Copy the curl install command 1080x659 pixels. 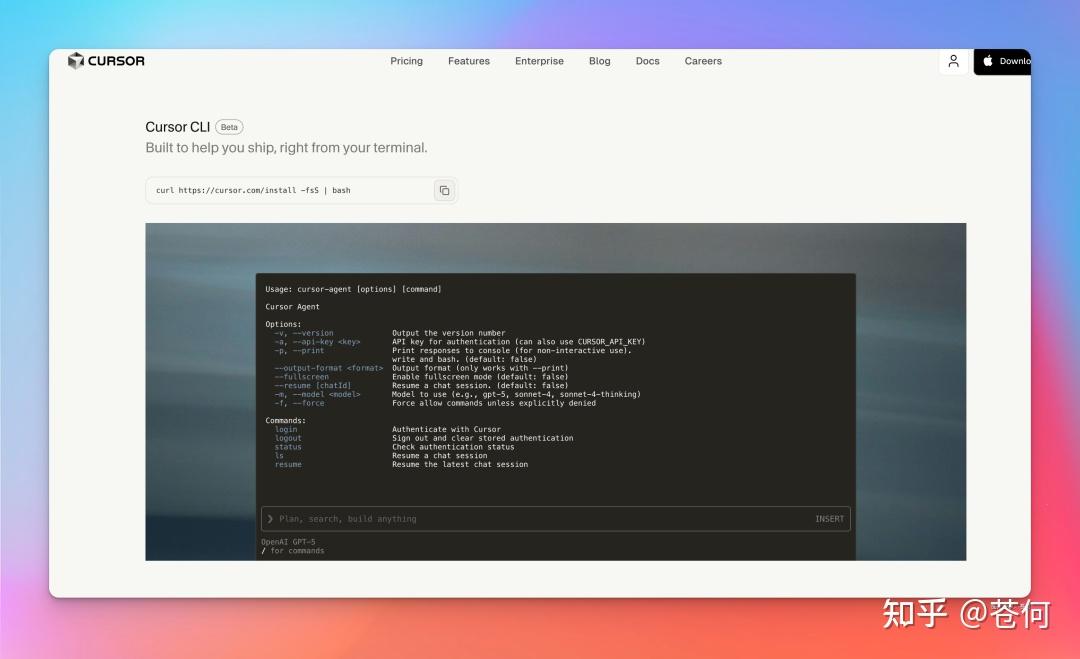(x=444, y=191)
